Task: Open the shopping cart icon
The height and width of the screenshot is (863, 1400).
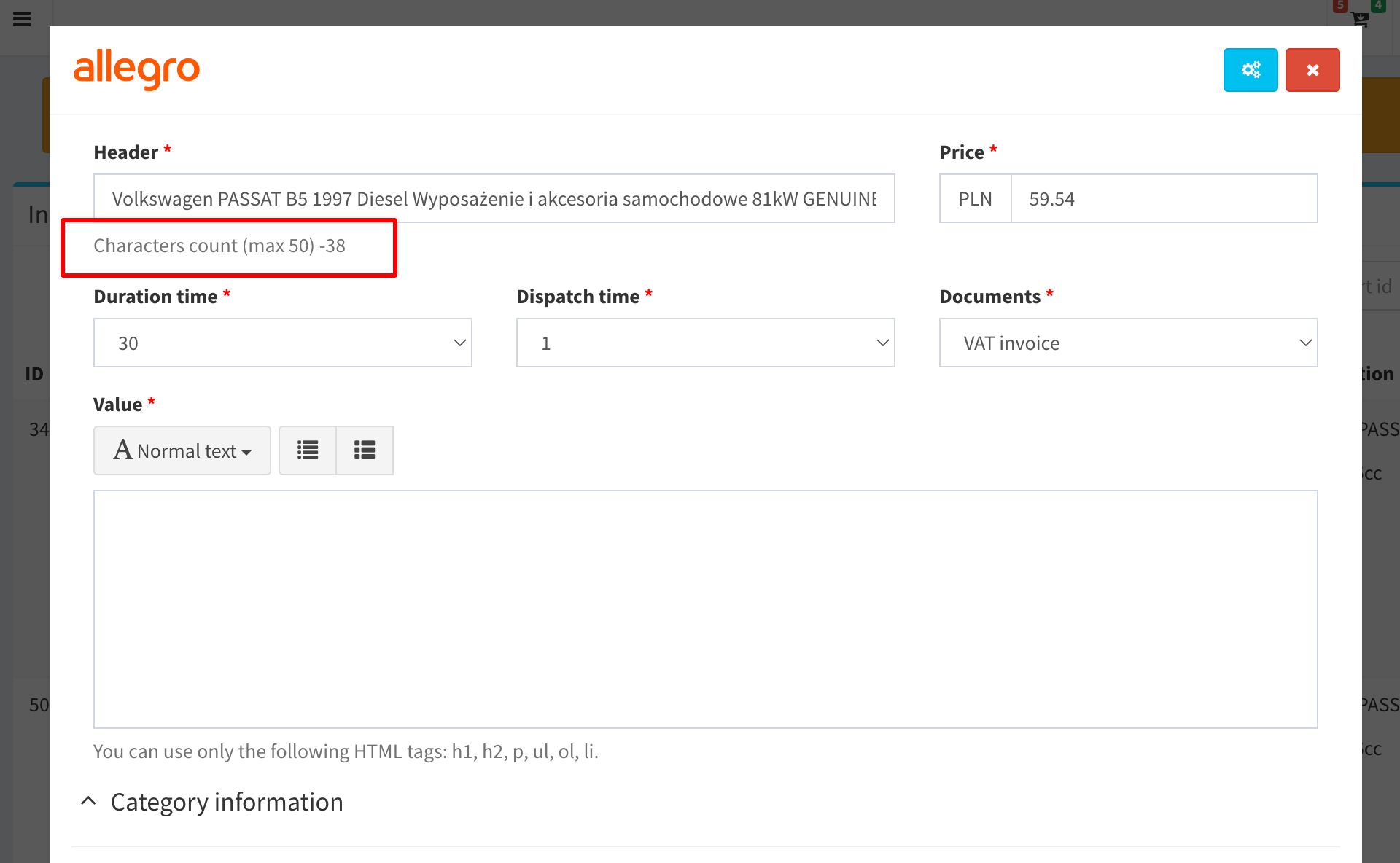Action: (1359, 19)
